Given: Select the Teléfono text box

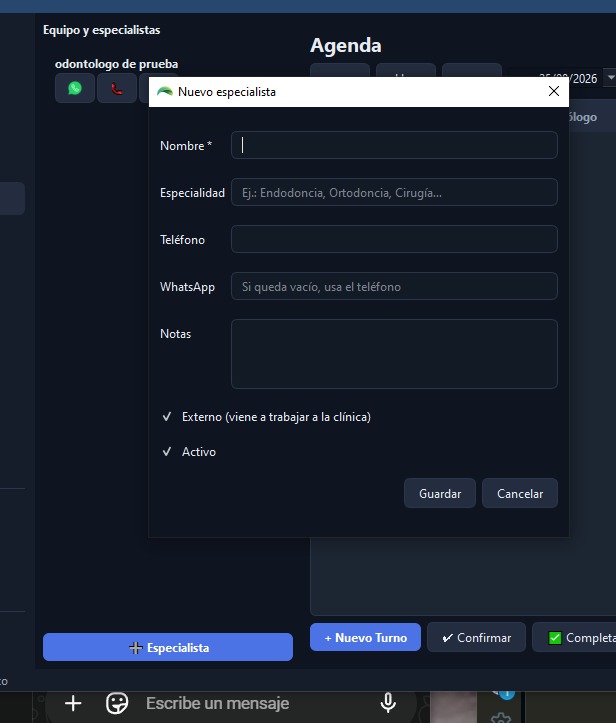Looking at the screenshot, I should coord(394,239).
